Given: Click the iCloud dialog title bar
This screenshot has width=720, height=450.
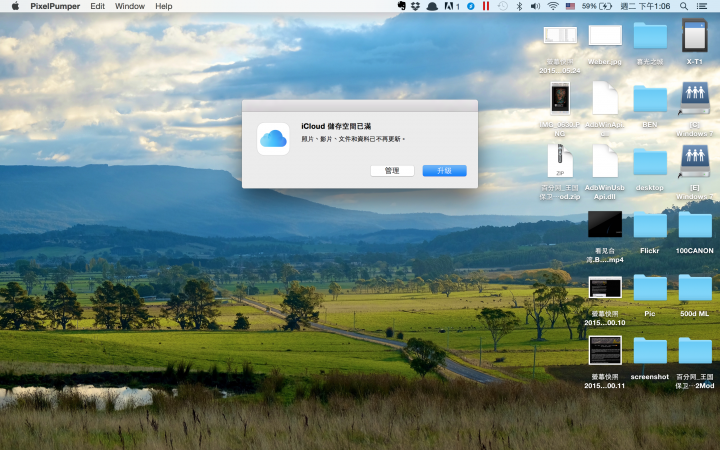Looking at the screenshot, I should (x=360, y=106).
